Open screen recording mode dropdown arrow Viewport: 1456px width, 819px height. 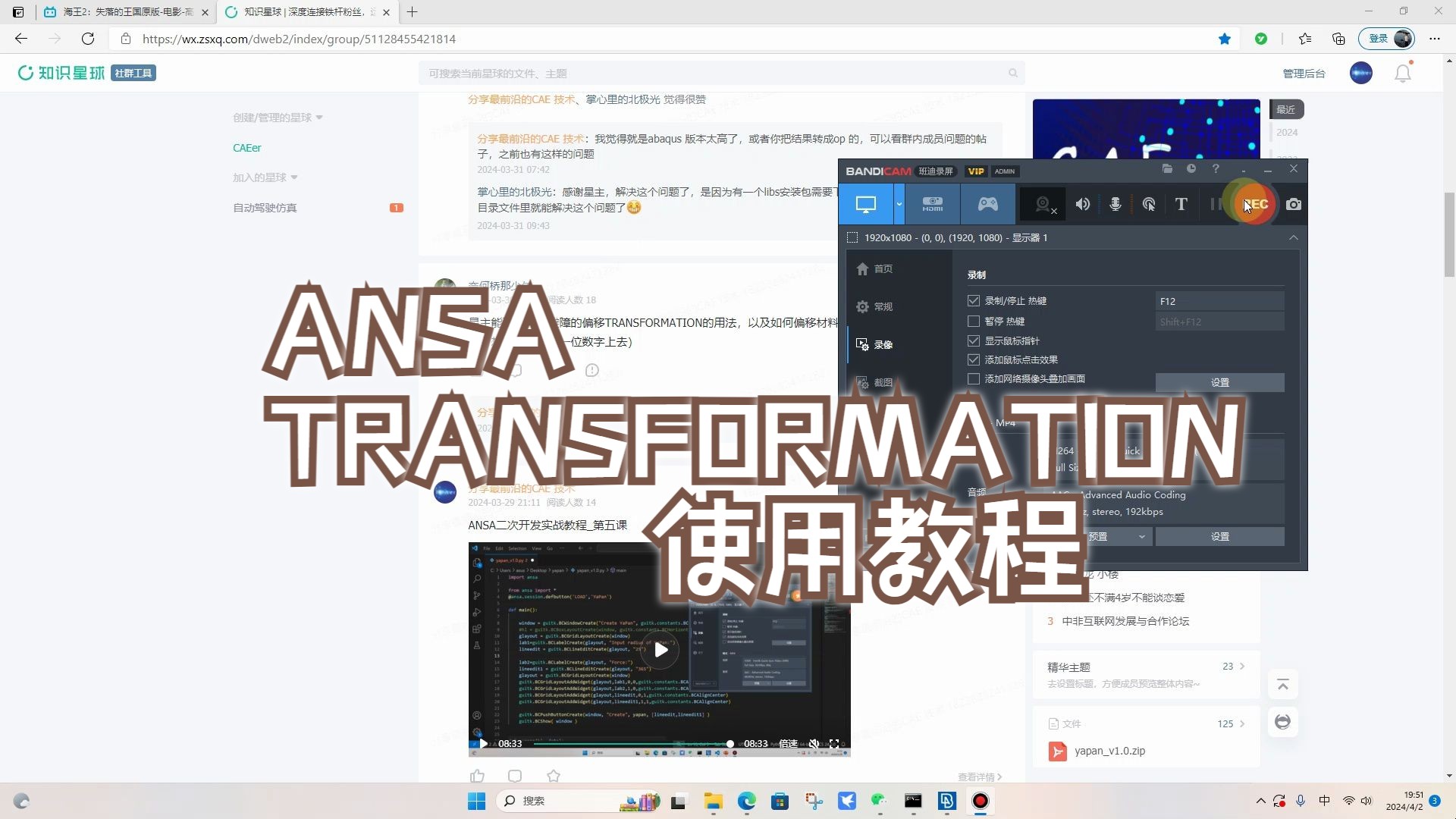click(x=899, y=204)
